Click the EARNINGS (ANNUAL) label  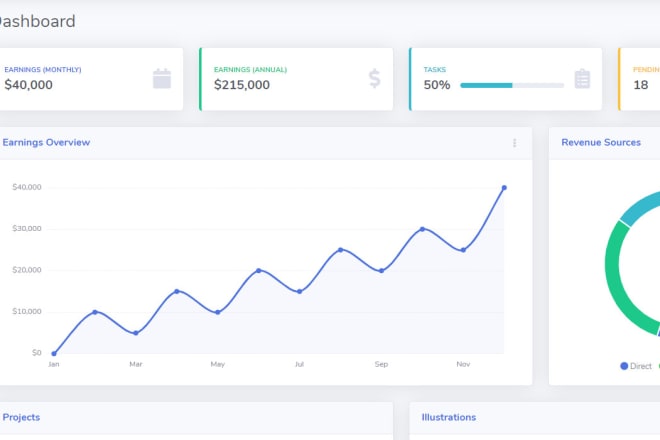[250, 69]
